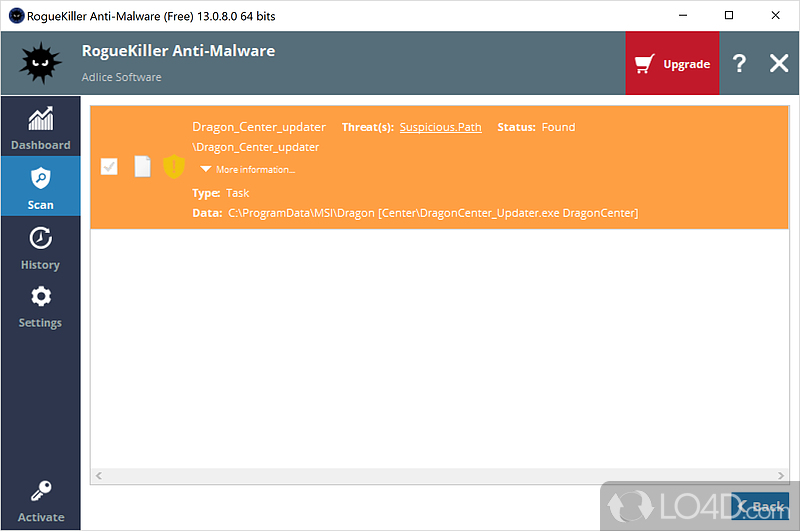Click the horizontal scrollbar left arrow
800x531 pixels.
coord(98,475)
